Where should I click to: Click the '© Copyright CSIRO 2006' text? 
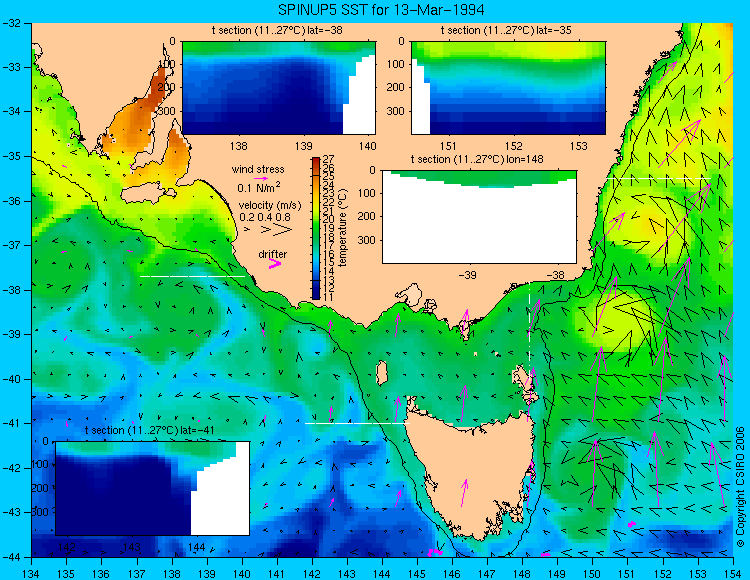point(740,487)
